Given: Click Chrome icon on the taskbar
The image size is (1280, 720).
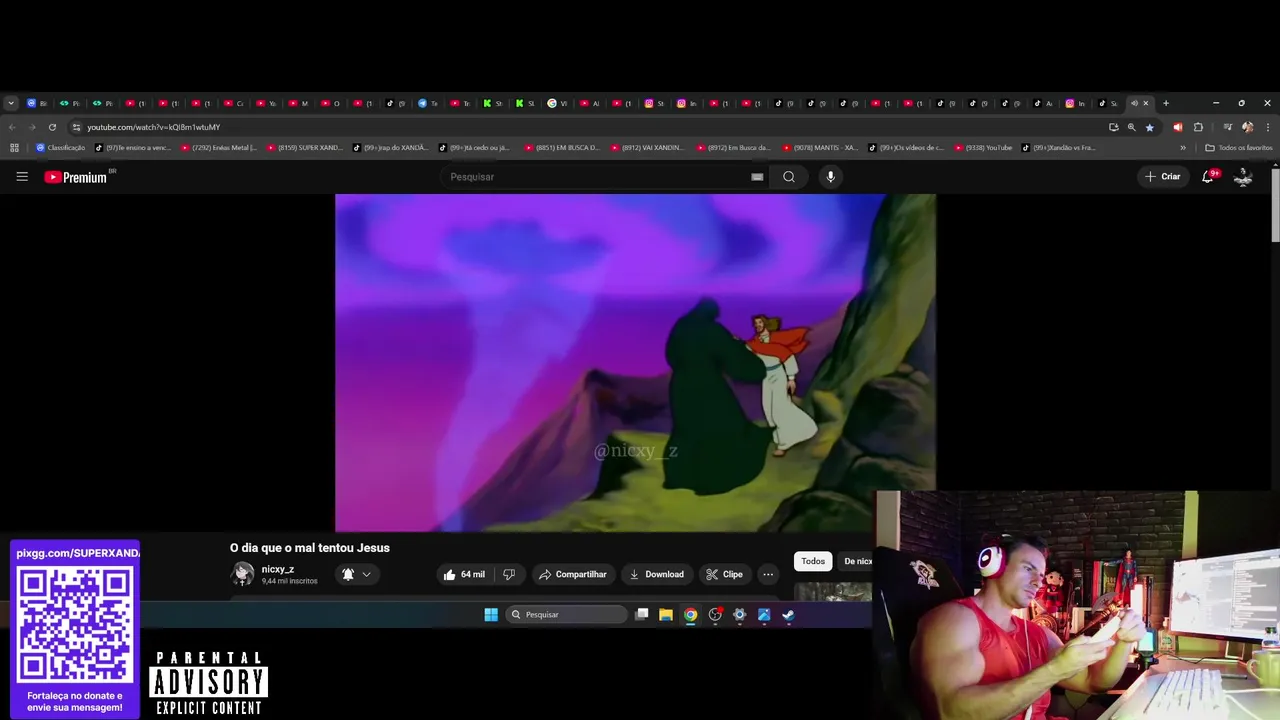Looking at the screenshot, I should [690, 615].
